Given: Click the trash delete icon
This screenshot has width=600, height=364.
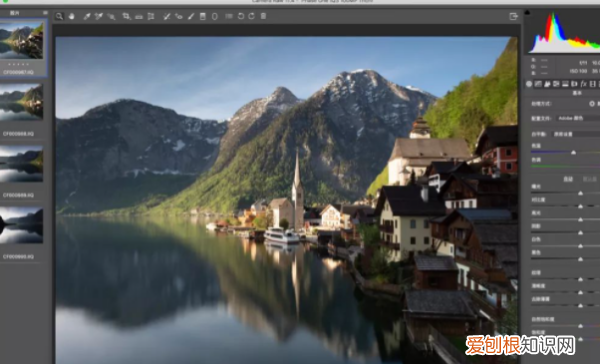Looking at the screenshot, I should pyautogui.click(x=263, y=16).
